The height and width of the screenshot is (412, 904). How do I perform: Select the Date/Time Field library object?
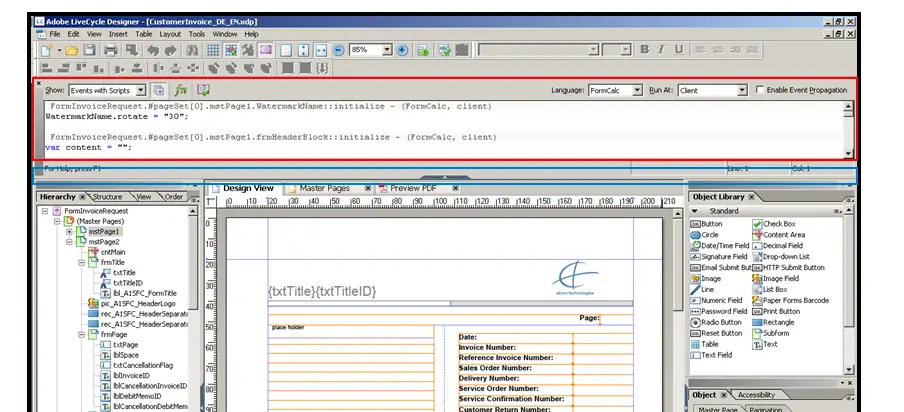[x=720, y=245]
